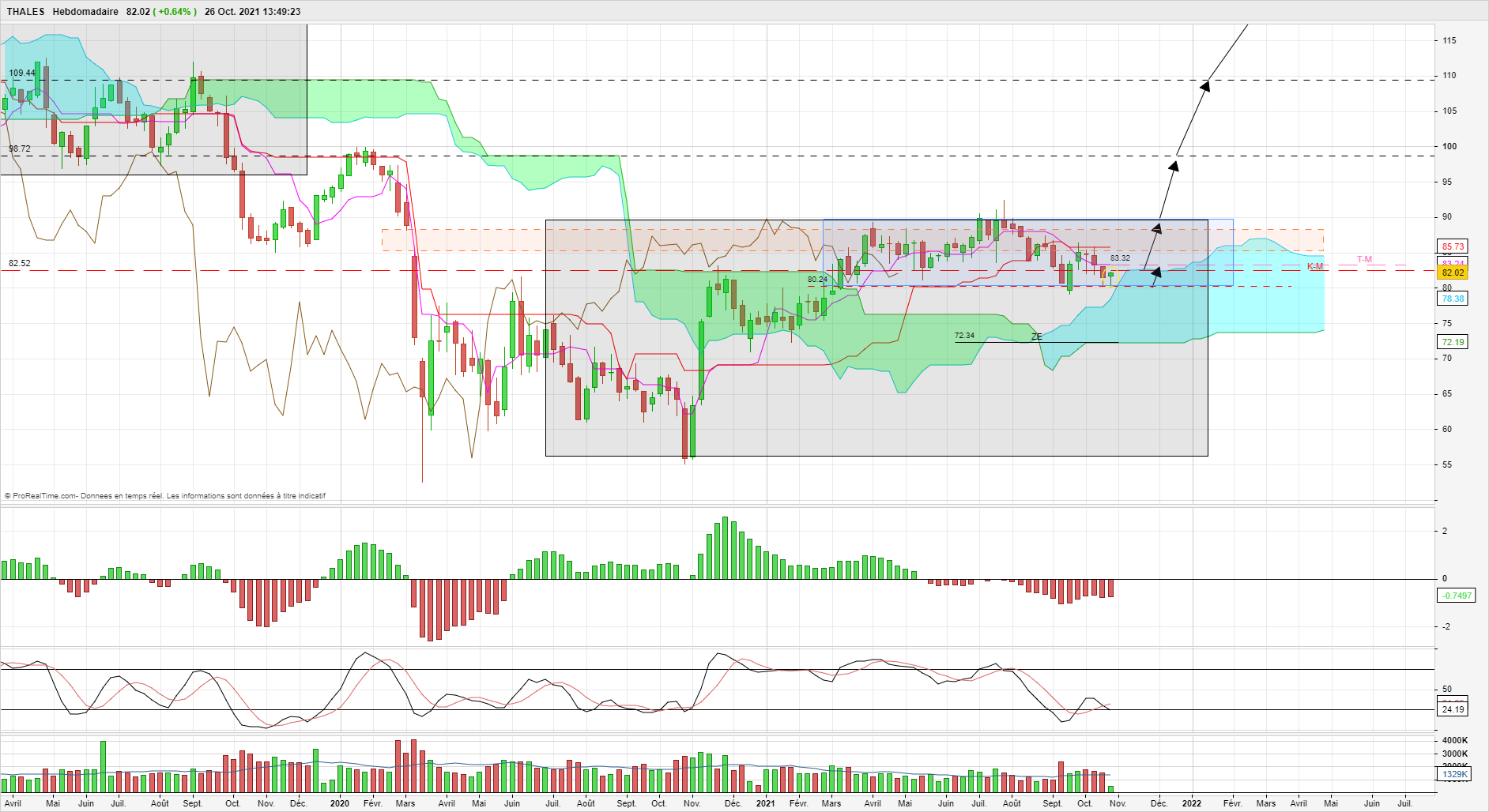
Task: Click the 83.32 annotation on chart
Action: (x=1120, y=258)
